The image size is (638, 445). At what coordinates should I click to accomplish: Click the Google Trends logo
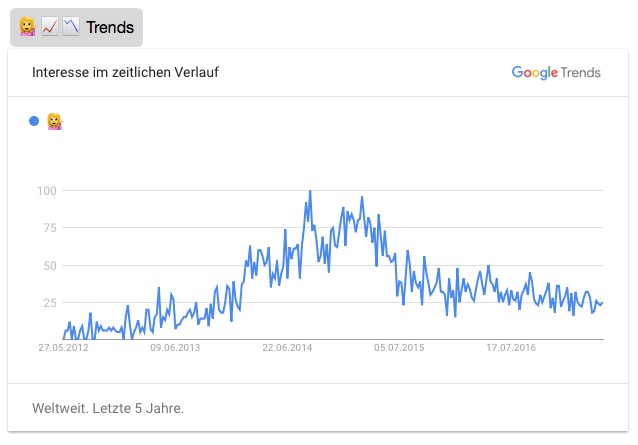pyautogui.click(x=556, y=72)
